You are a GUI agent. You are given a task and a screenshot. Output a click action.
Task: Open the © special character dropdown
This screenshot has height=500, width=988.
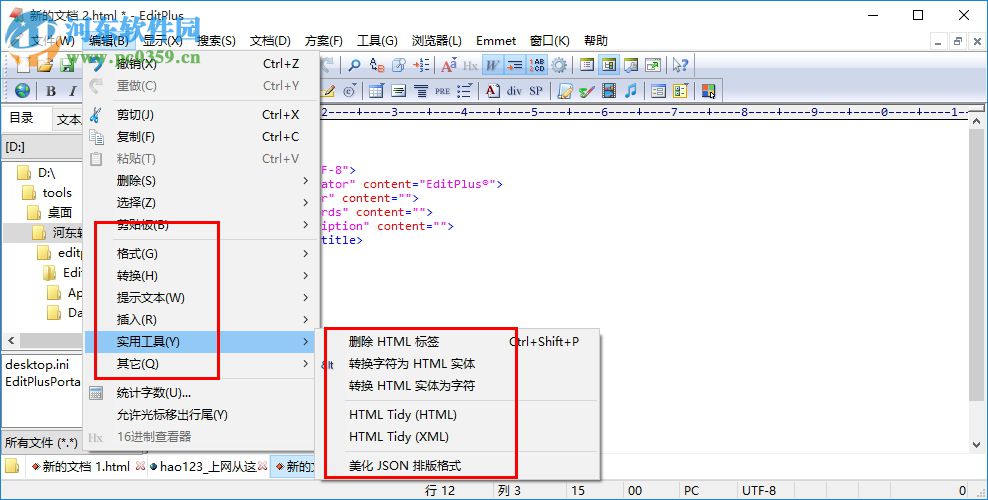click(349, 91)
